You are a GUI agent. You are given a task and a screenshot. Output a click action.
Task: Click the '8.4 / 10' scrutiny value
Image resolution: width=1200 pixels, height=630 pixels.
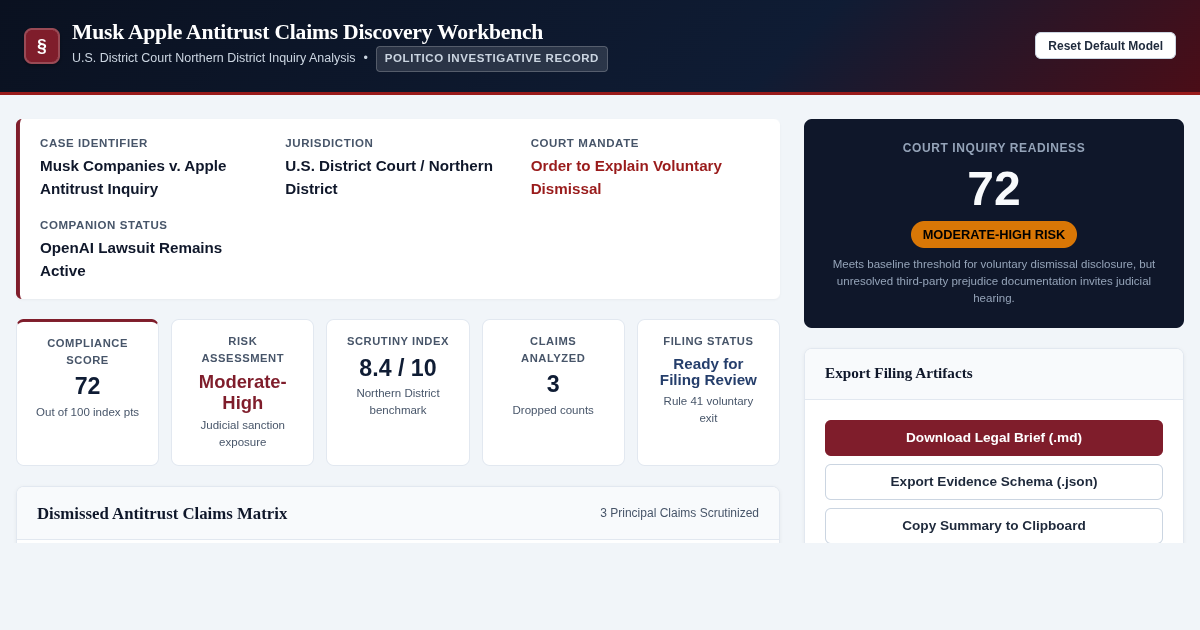pos(398,368)
